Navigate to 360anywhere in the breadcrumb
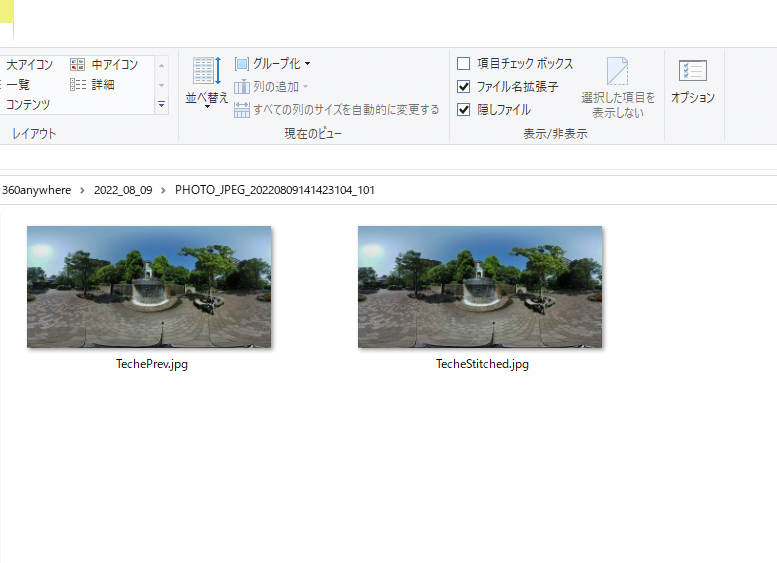This screenshot has width=777, height=563. tap(36, 190)
